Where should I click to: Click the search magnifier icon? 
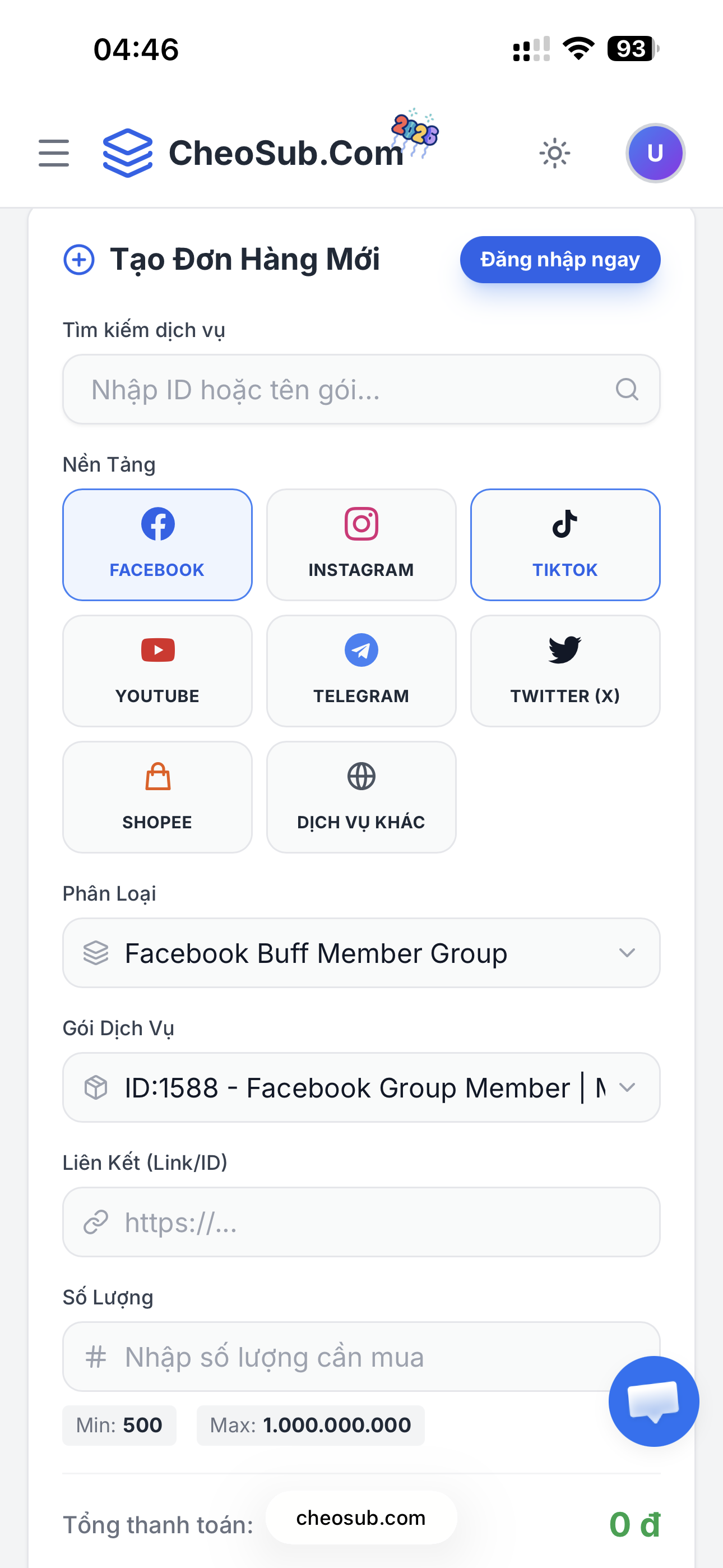click(626, 390)
